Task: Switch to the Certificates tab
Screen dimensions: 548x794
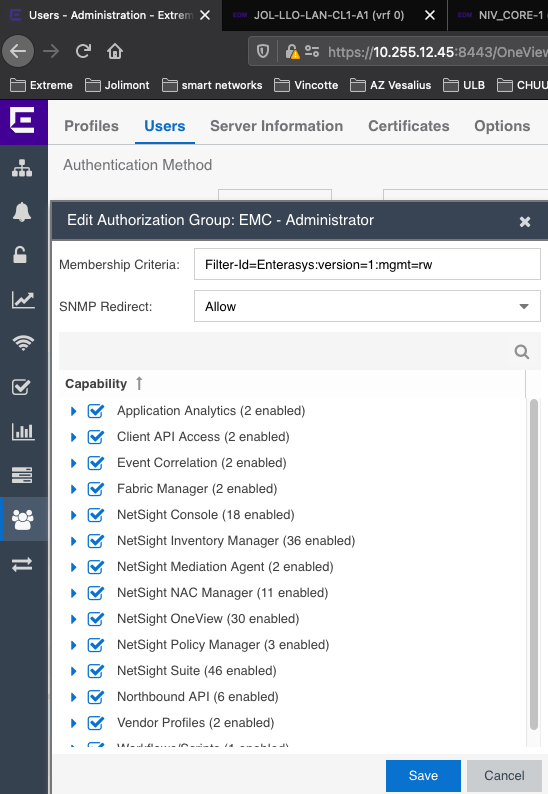Action: click(x=409, y=126)
